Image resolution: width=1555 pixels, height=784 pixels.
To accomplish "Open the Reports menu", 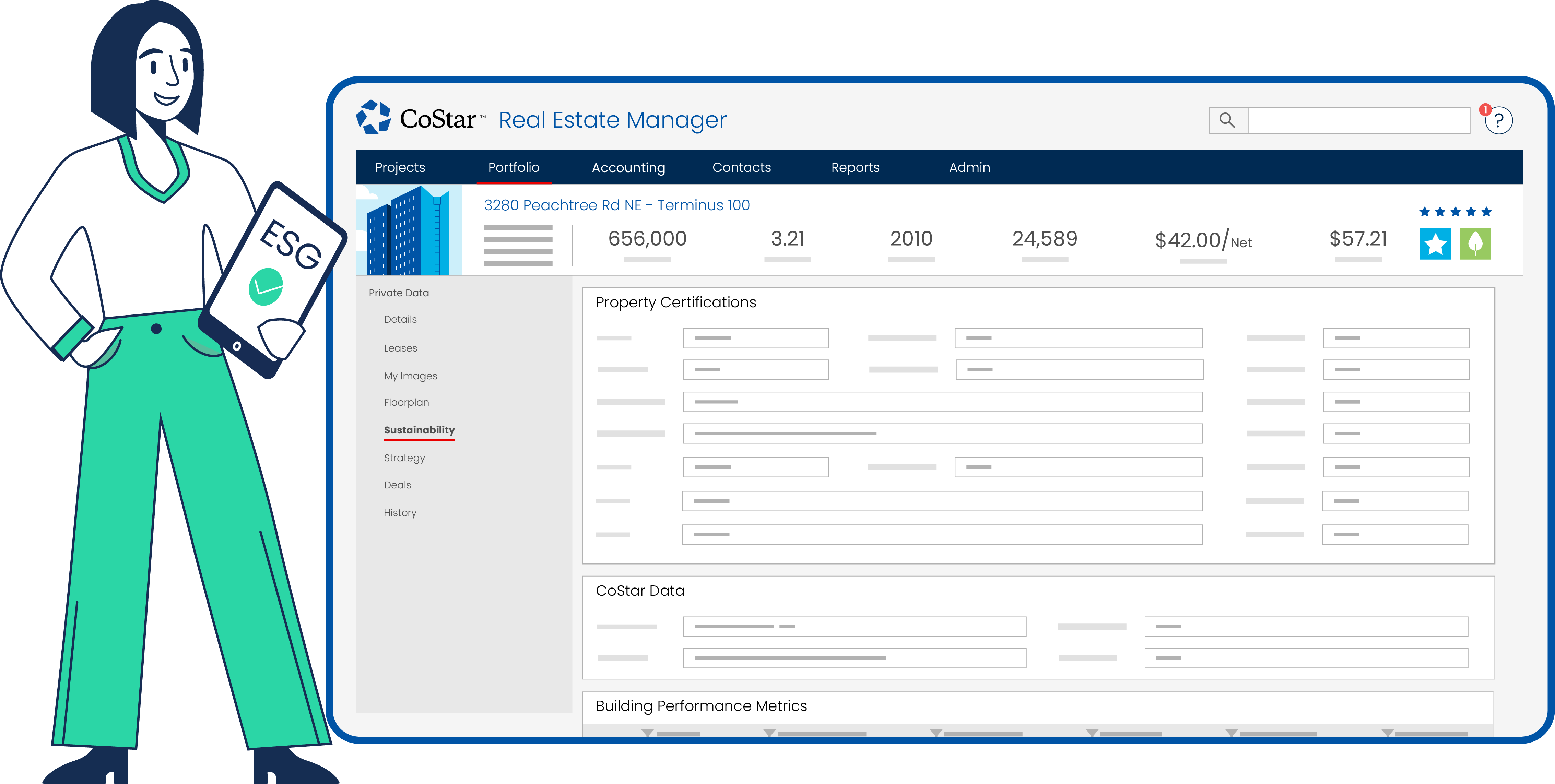I will (x=856, y=167).
